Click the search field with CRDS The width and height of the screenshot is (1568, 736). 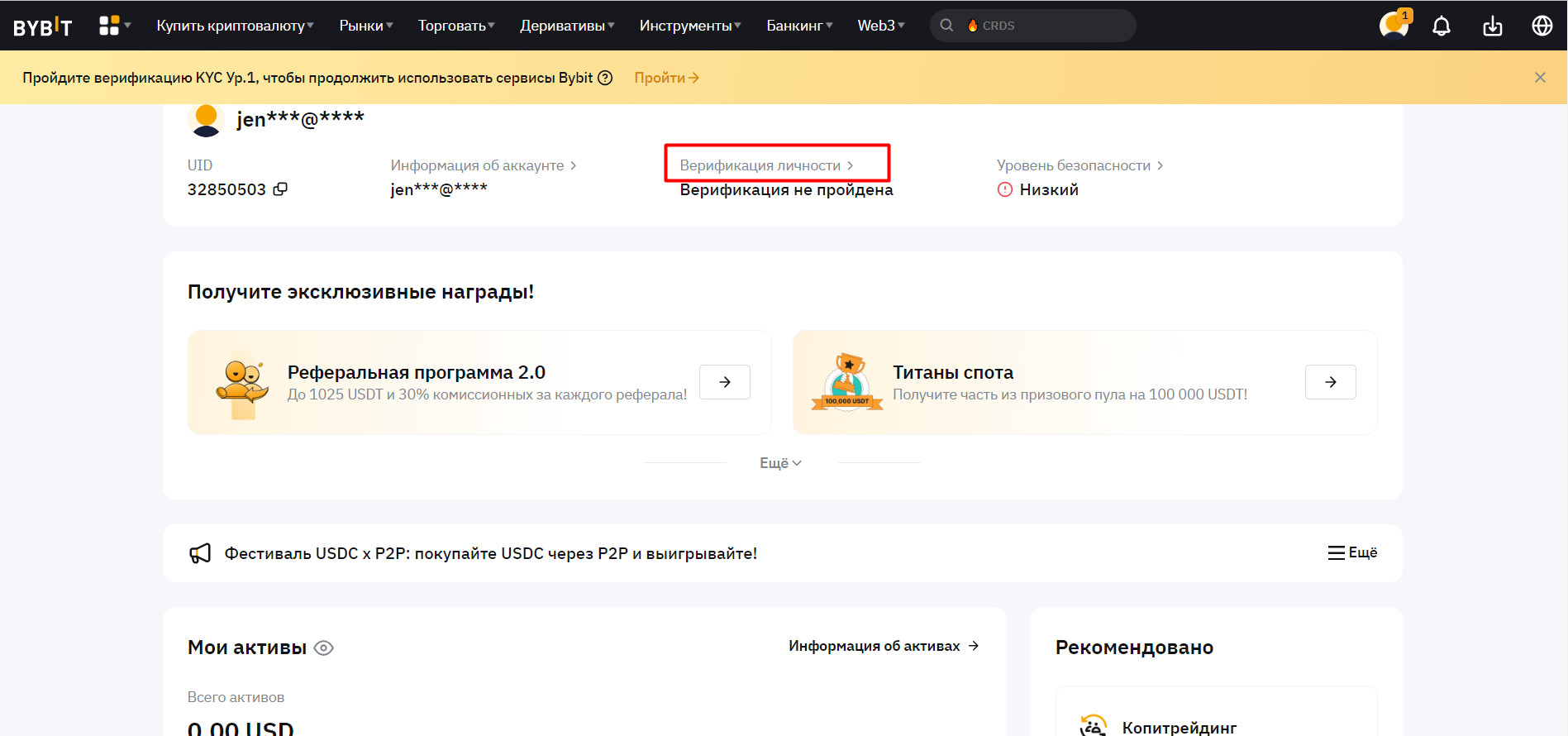coord(1033,26)
